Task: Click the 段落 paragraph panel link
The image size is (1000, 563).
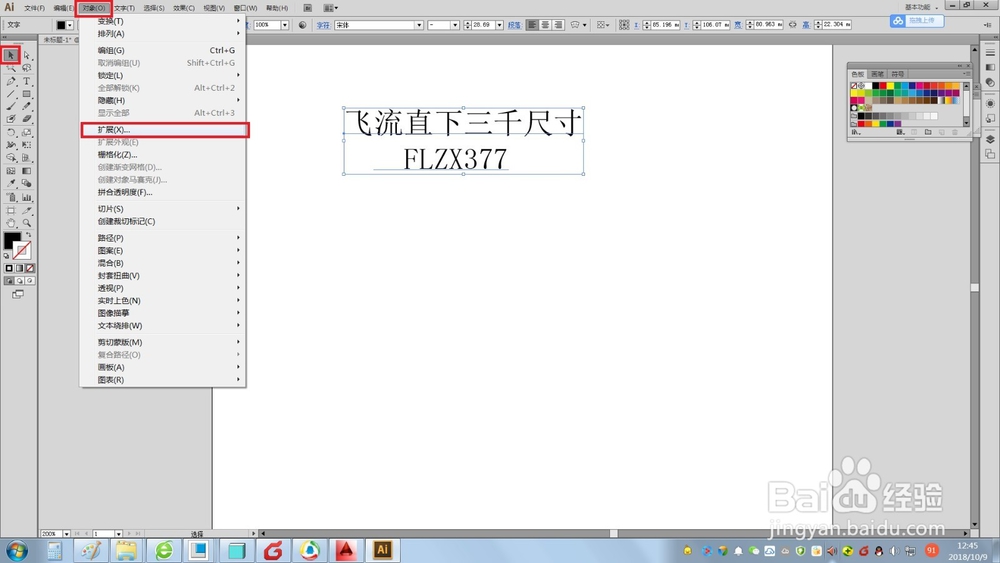Action: [x=514, y=25]
